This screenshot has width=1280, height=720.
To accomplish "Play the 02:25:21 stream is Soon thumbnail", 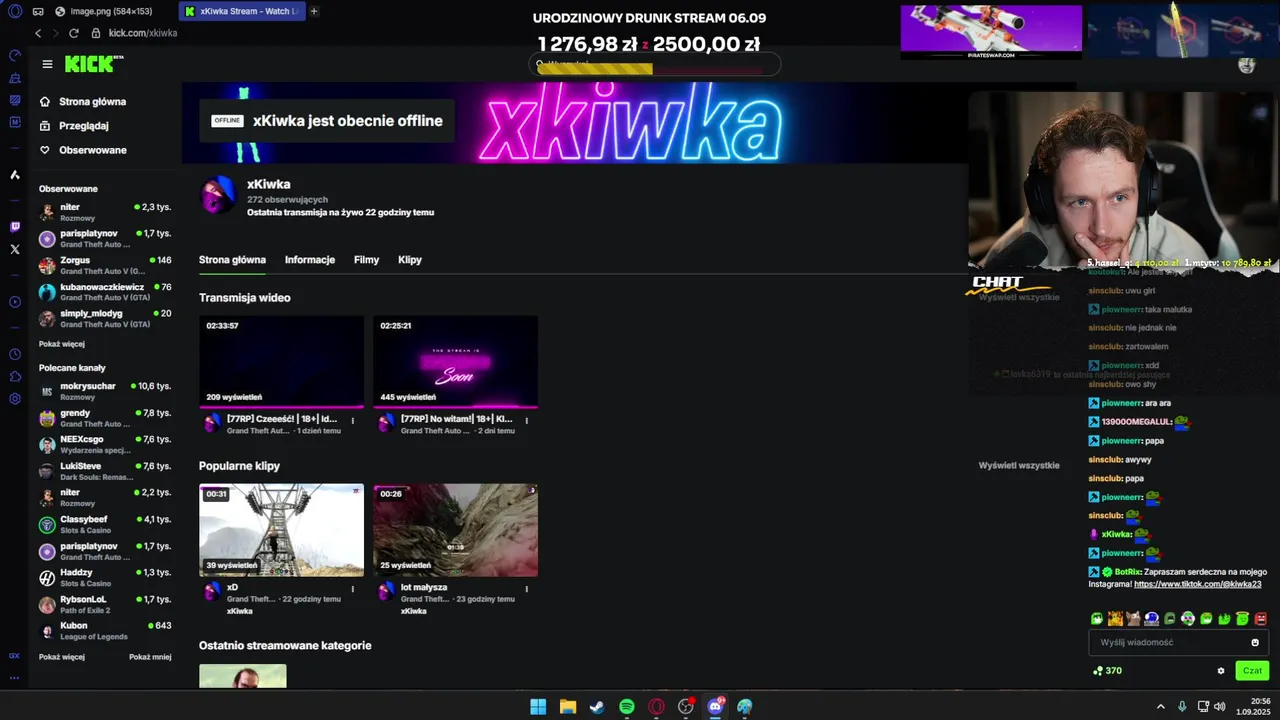I will tap(455, 361).
